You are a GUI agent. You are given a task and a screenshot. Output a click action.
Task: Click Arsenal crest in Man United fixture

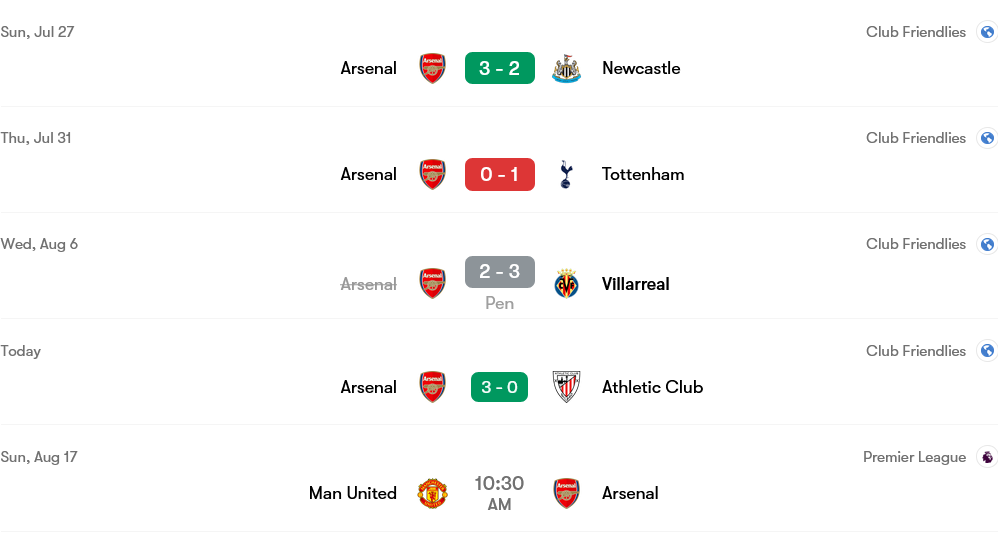pyautogui.click(x=566, y=493)
